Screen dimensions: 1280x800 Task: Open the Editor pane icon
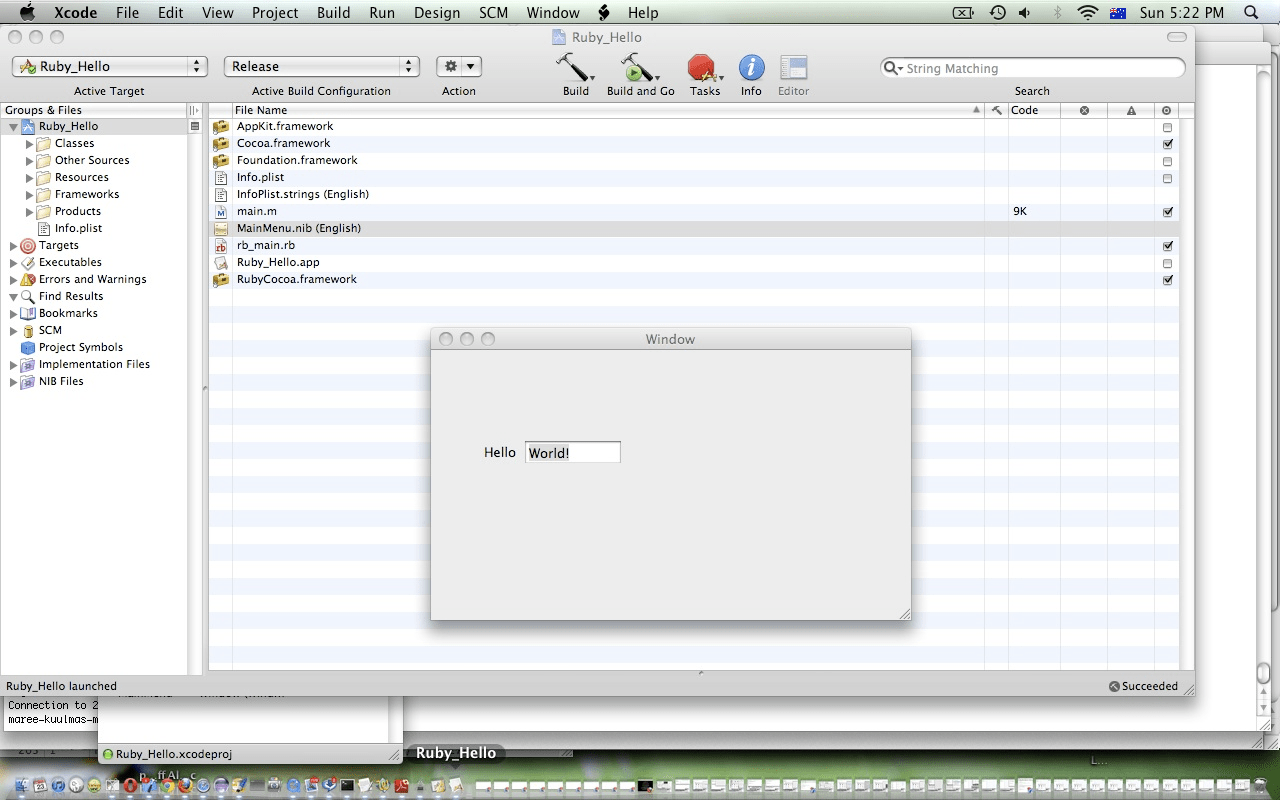pyautogui.click(x=792, y=70)
